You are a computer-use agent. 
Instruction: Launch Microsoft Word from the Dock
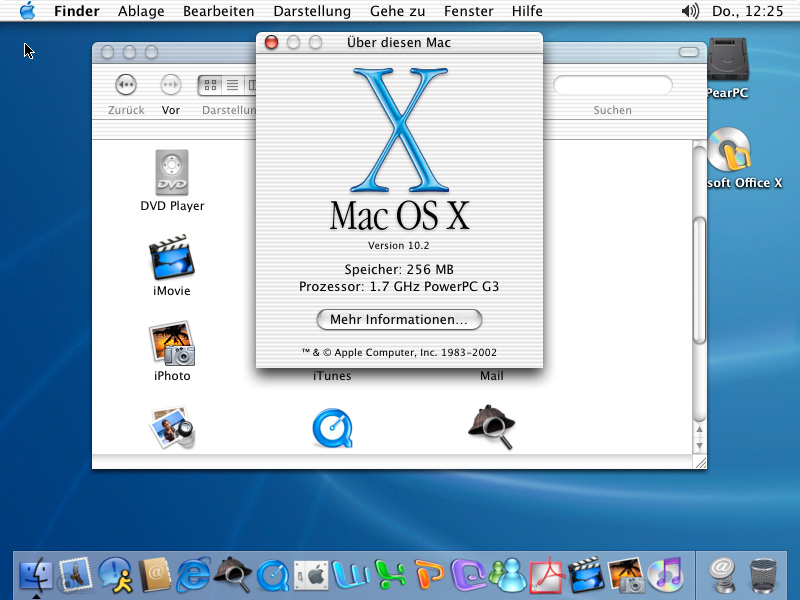(351, 574)
